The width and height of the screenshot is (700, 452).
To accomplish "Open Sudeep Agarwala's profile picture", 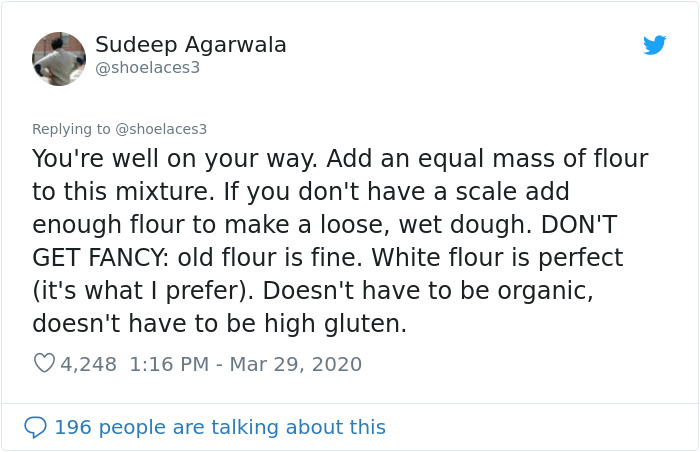I will point(59,59).
